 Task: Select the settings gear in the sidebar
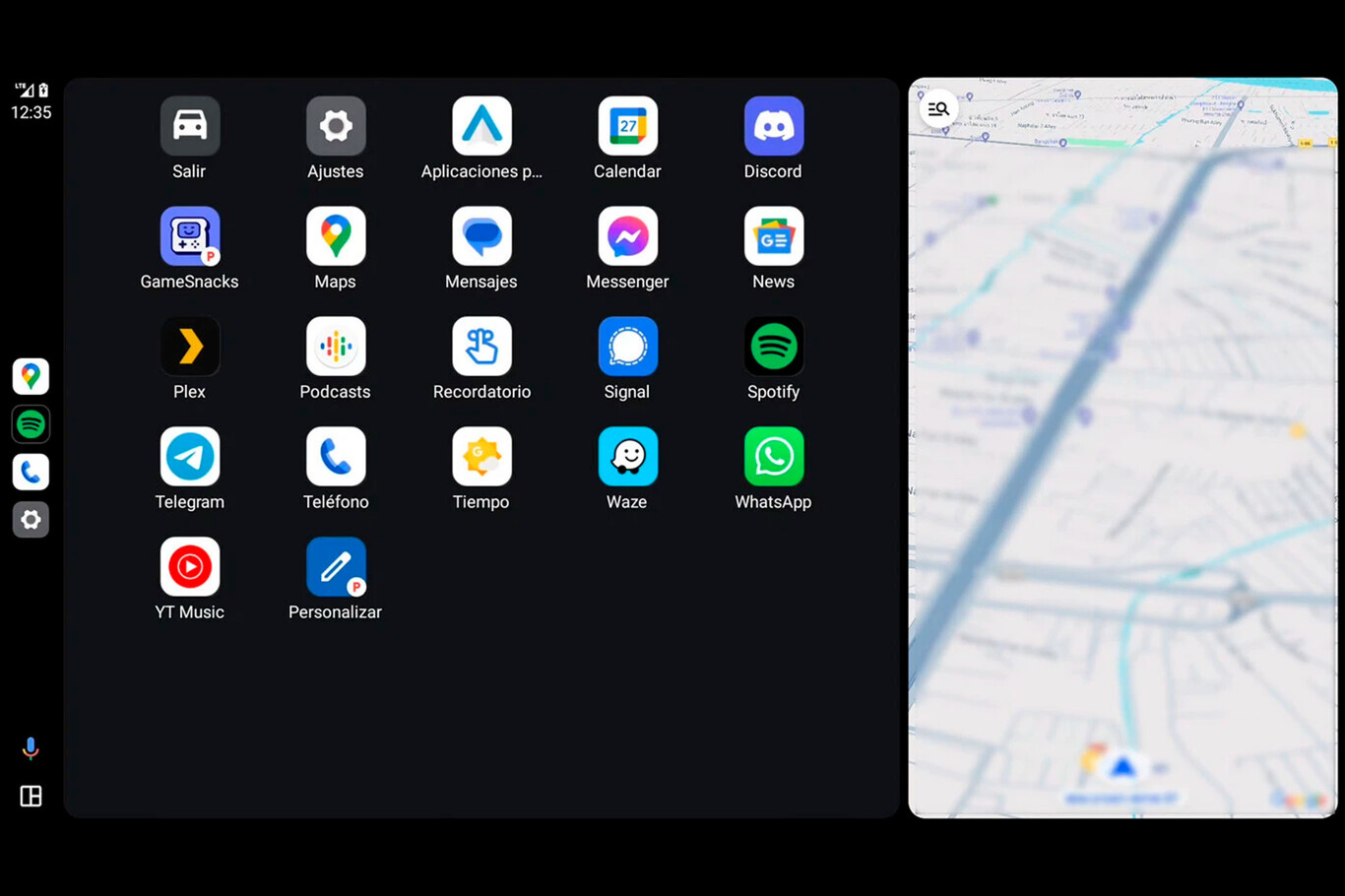point(31,519)
